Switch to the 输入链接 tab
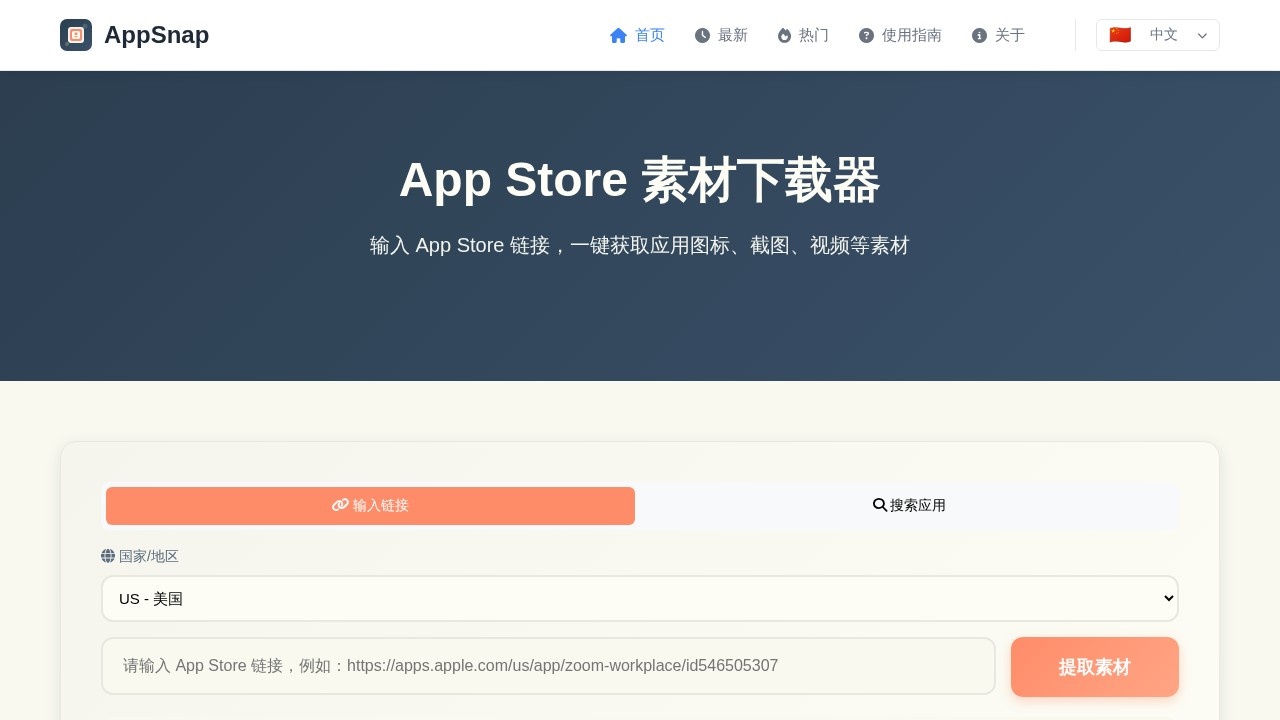This screenshot has height=720, width=1280. tap(370, 506)
